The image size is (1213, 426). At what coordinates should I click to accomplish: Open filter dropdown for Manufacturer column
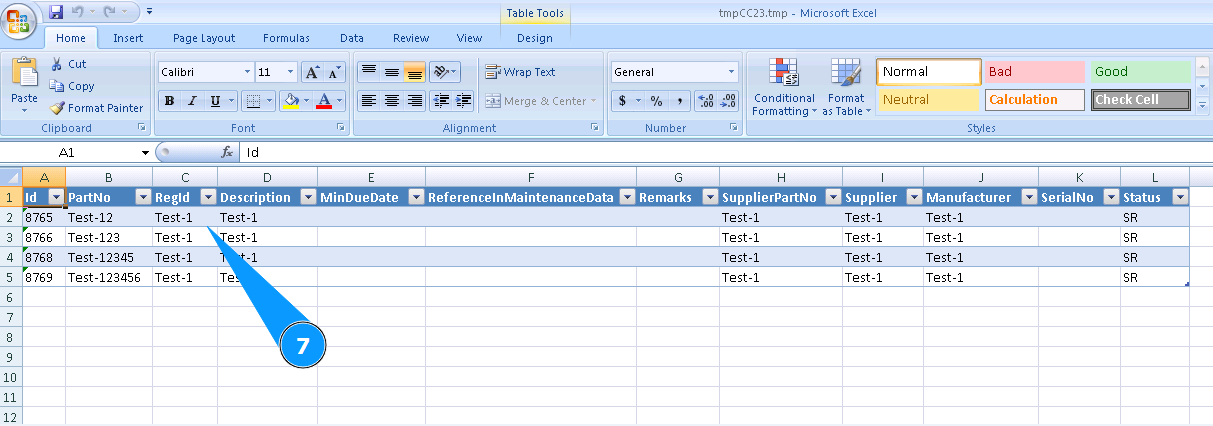click(1028, 197)
